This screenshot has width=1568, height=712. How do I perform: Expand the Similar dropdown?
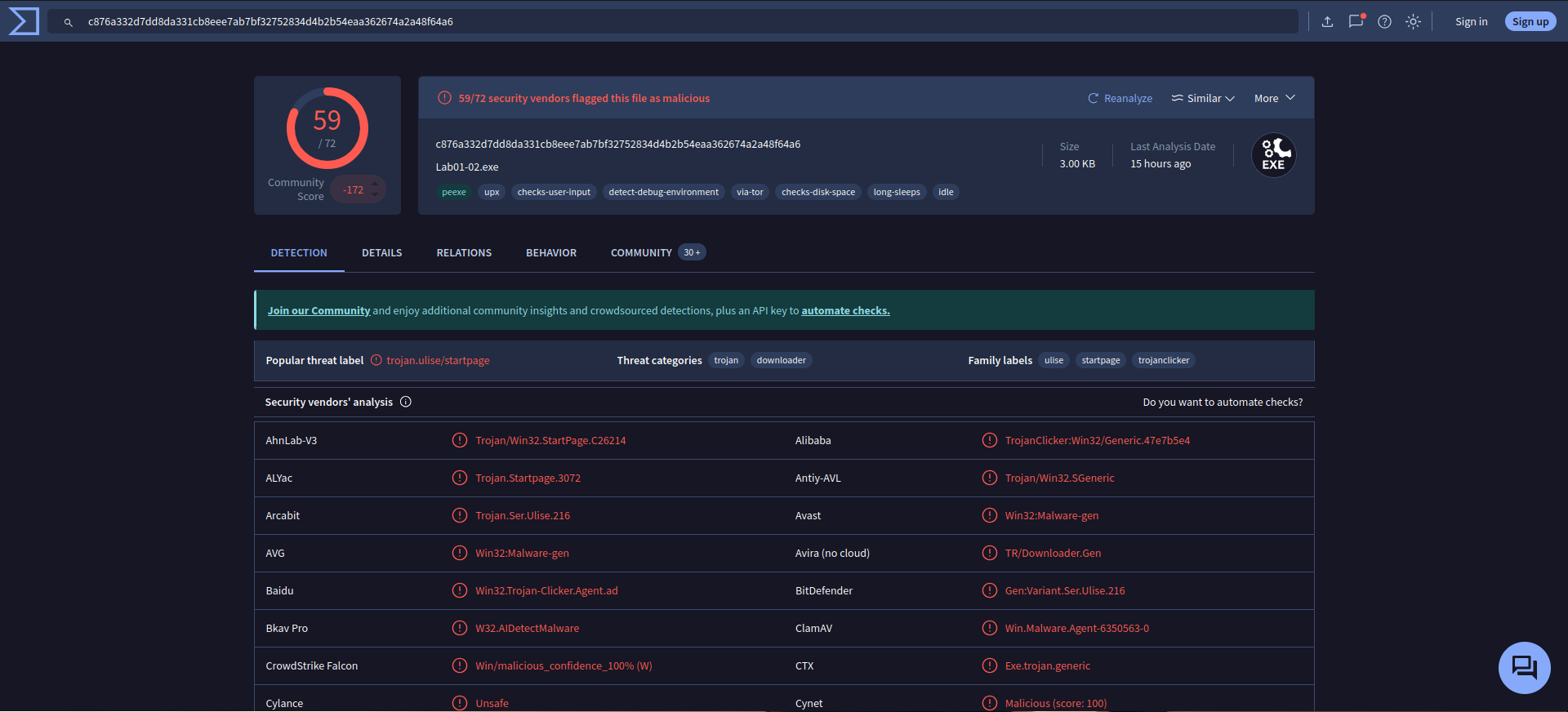coord(1203,98)
